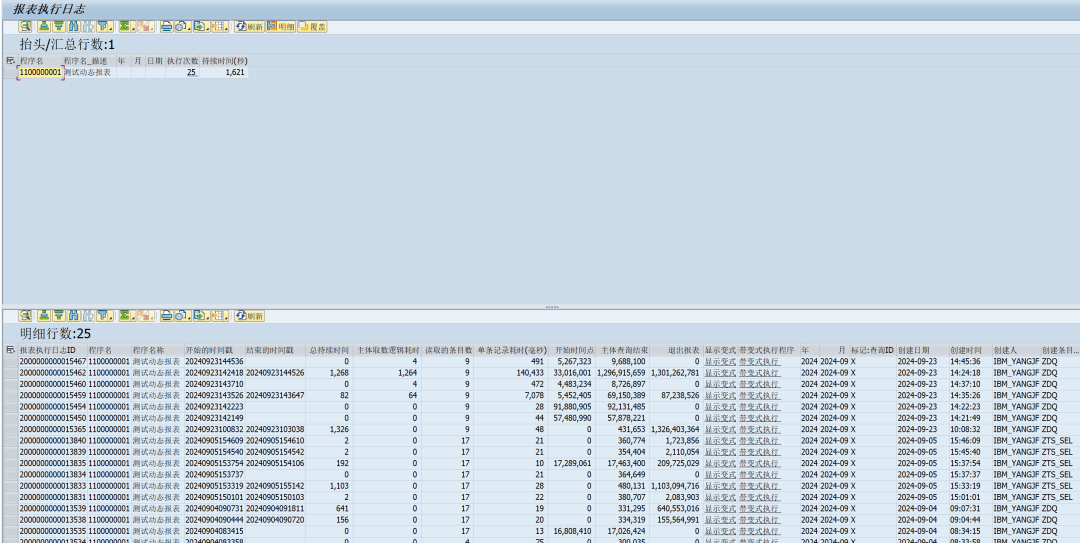The image size is (1080, 543).
Task: Select log ID cell 200000000015365
Action: 52,429
